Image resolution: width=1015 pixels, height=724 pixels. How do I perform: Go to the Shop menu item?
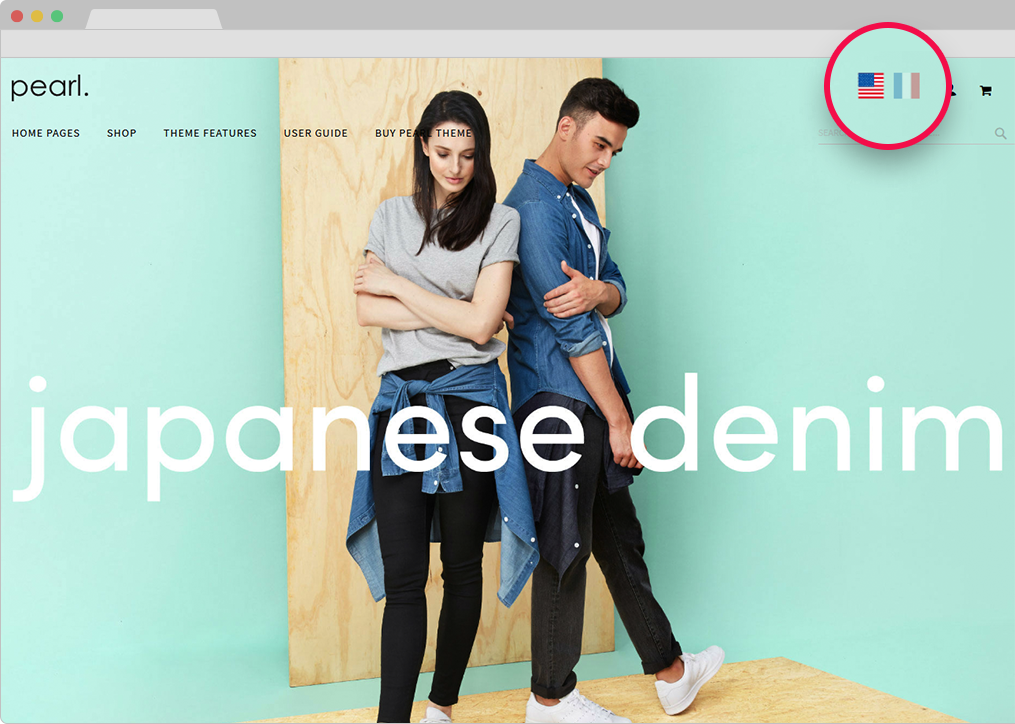point(122,133)
